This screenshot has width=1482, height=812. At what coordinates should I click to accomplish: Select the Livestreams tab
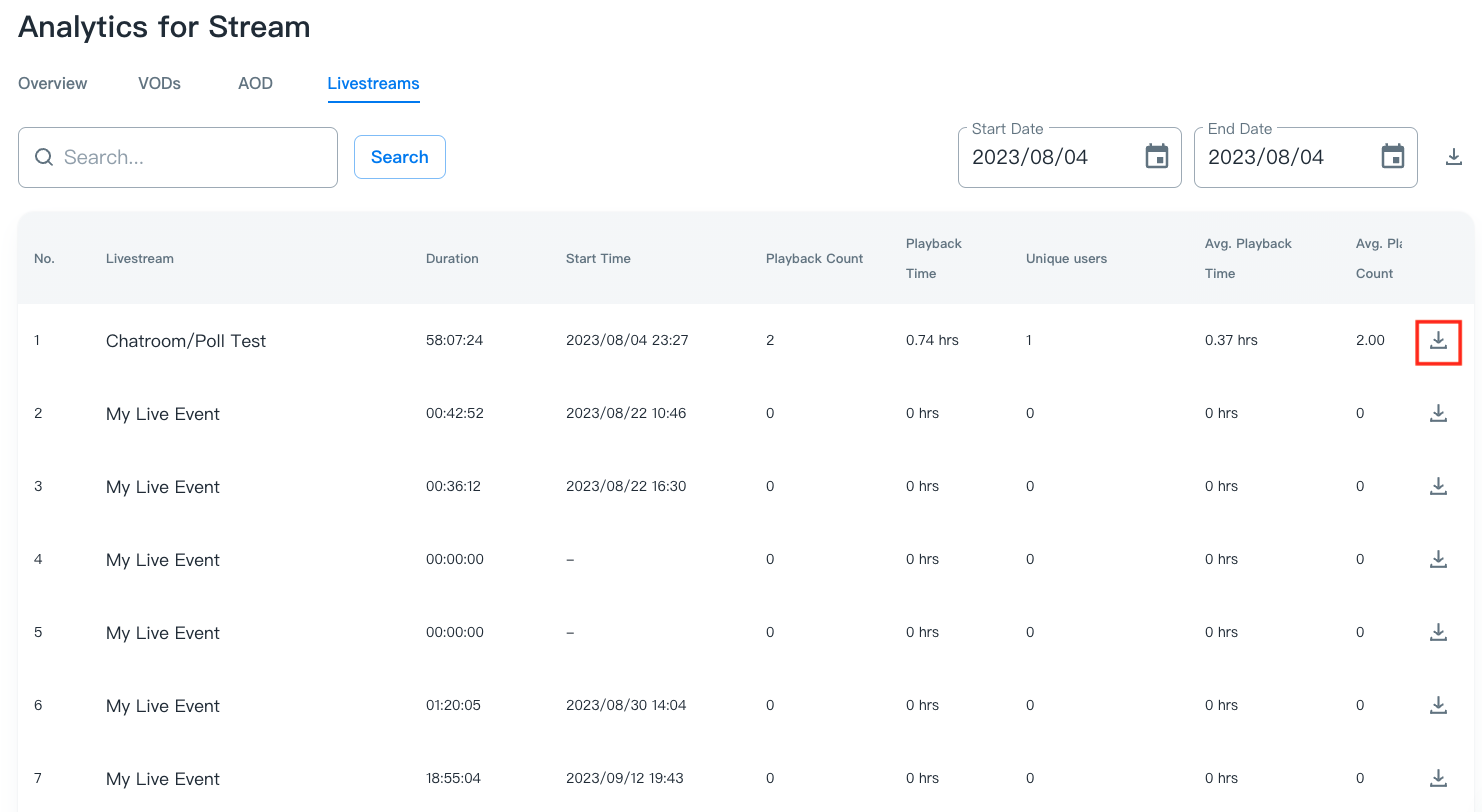373,84
